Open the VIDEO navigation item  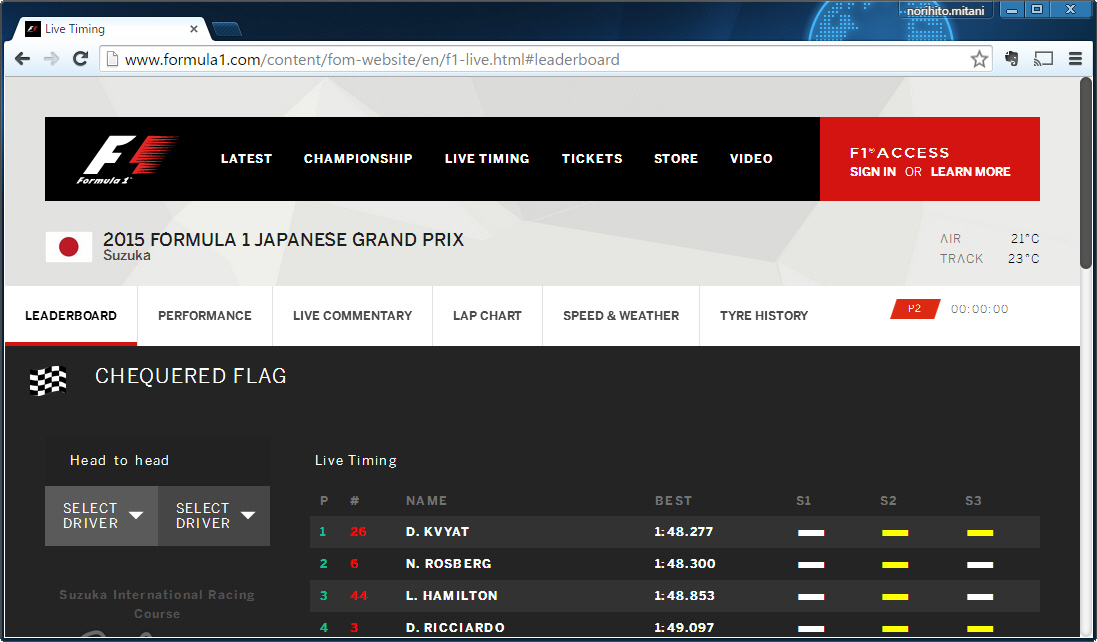tap(751, 159)
